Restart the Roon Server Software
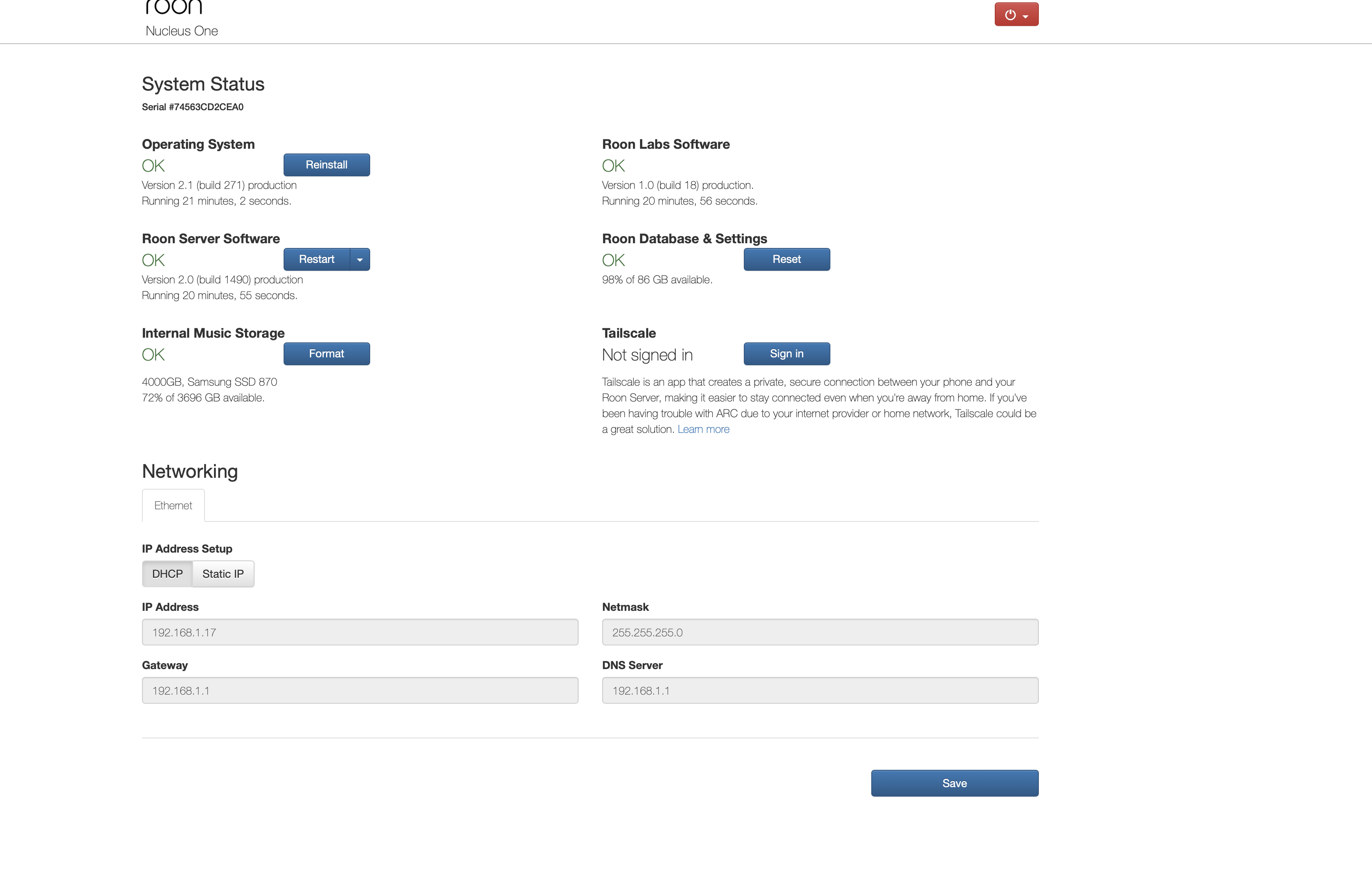1372x869 pixels. pyautogui.click(x=317, y=259)
